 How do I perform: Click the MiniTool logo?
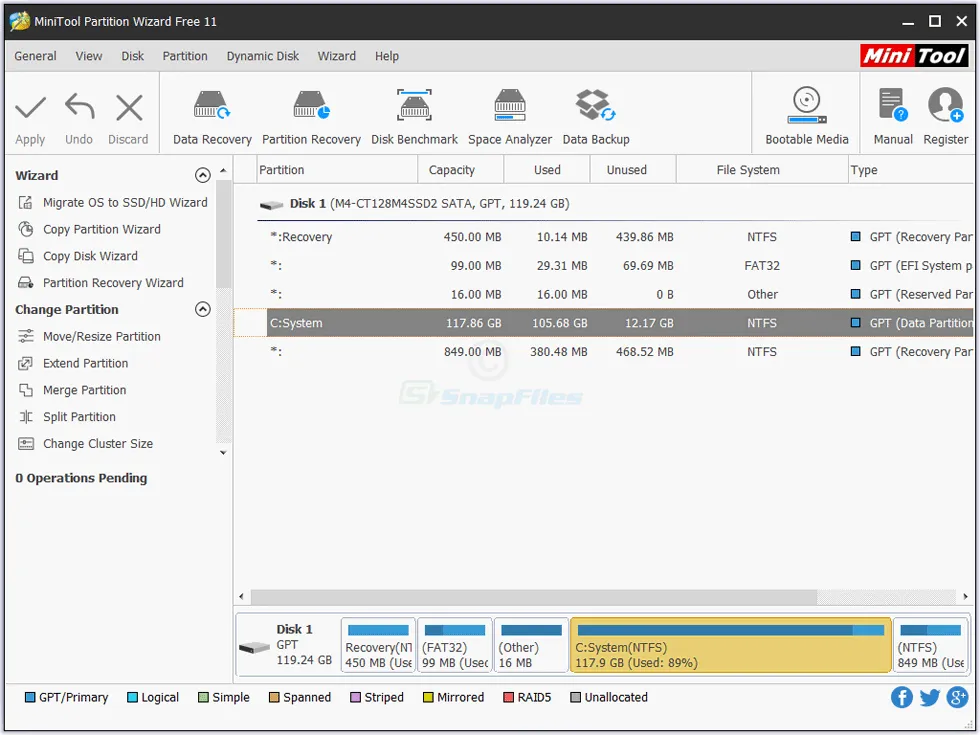pyautogui.click(x=914, y=56)
